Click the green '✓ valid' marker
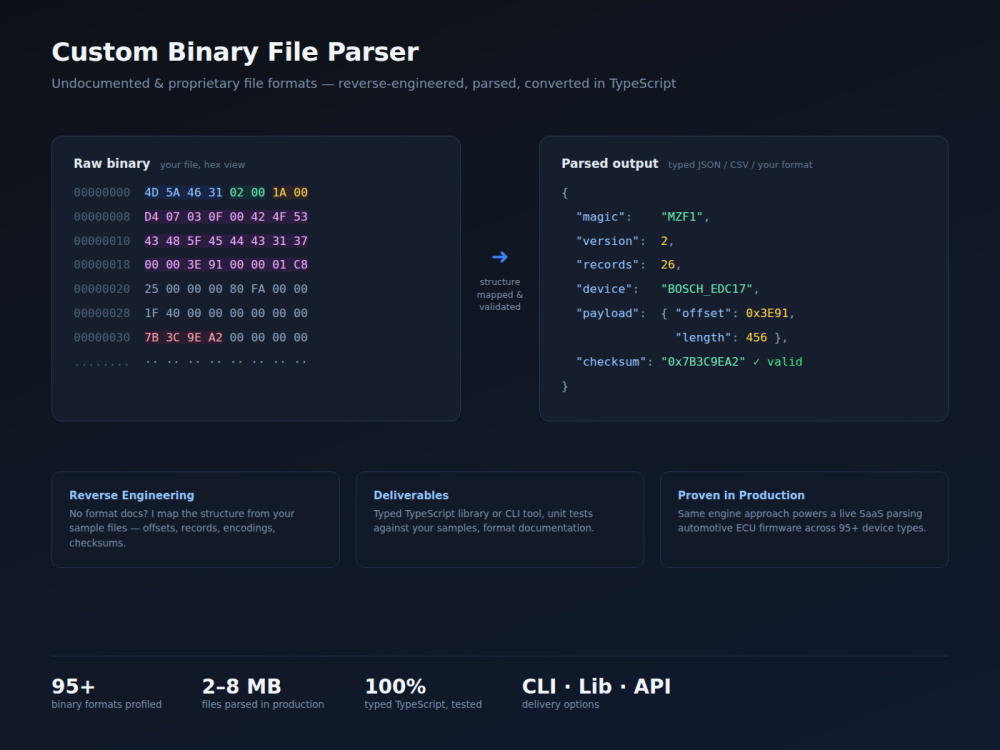The height and width of the screenshot is (750, 1000). pyautogui.click(x=777, y=362)
